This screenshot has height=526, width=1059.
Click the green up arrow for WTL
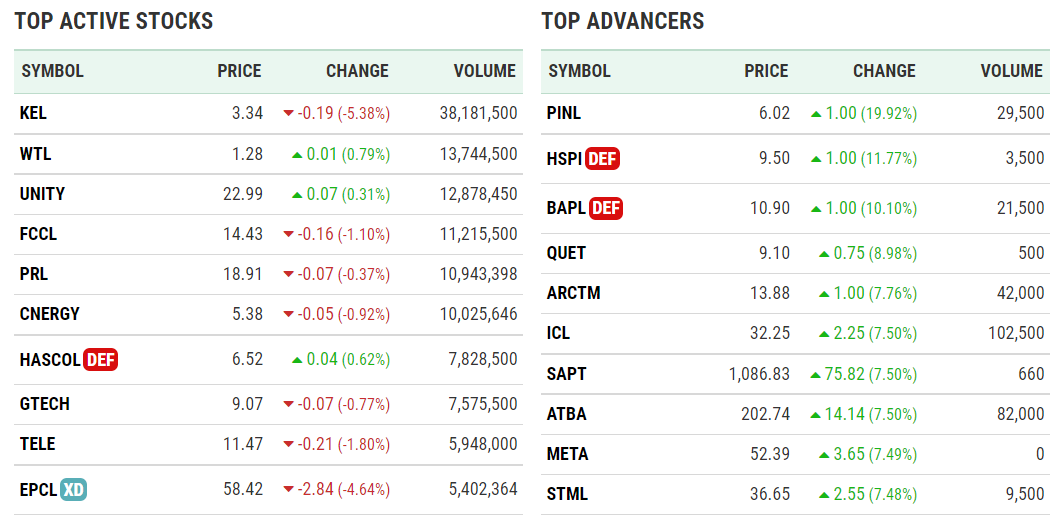[x=297, y=155]
